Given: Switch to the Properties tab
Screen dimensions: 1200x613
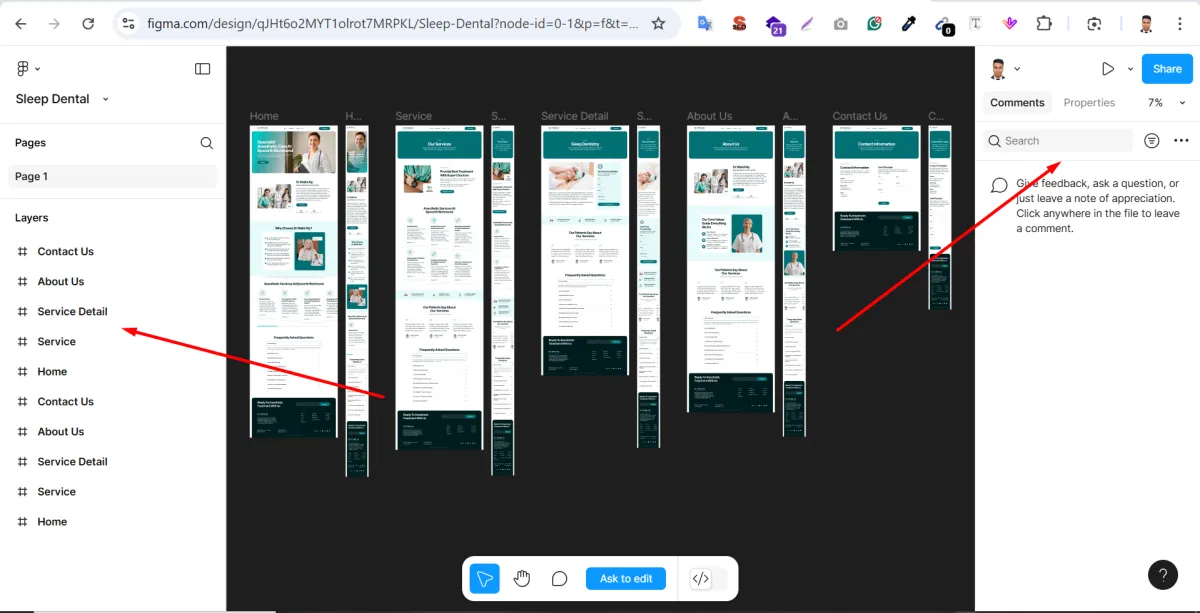Looking at the screenshot, I should (1089, 103).
